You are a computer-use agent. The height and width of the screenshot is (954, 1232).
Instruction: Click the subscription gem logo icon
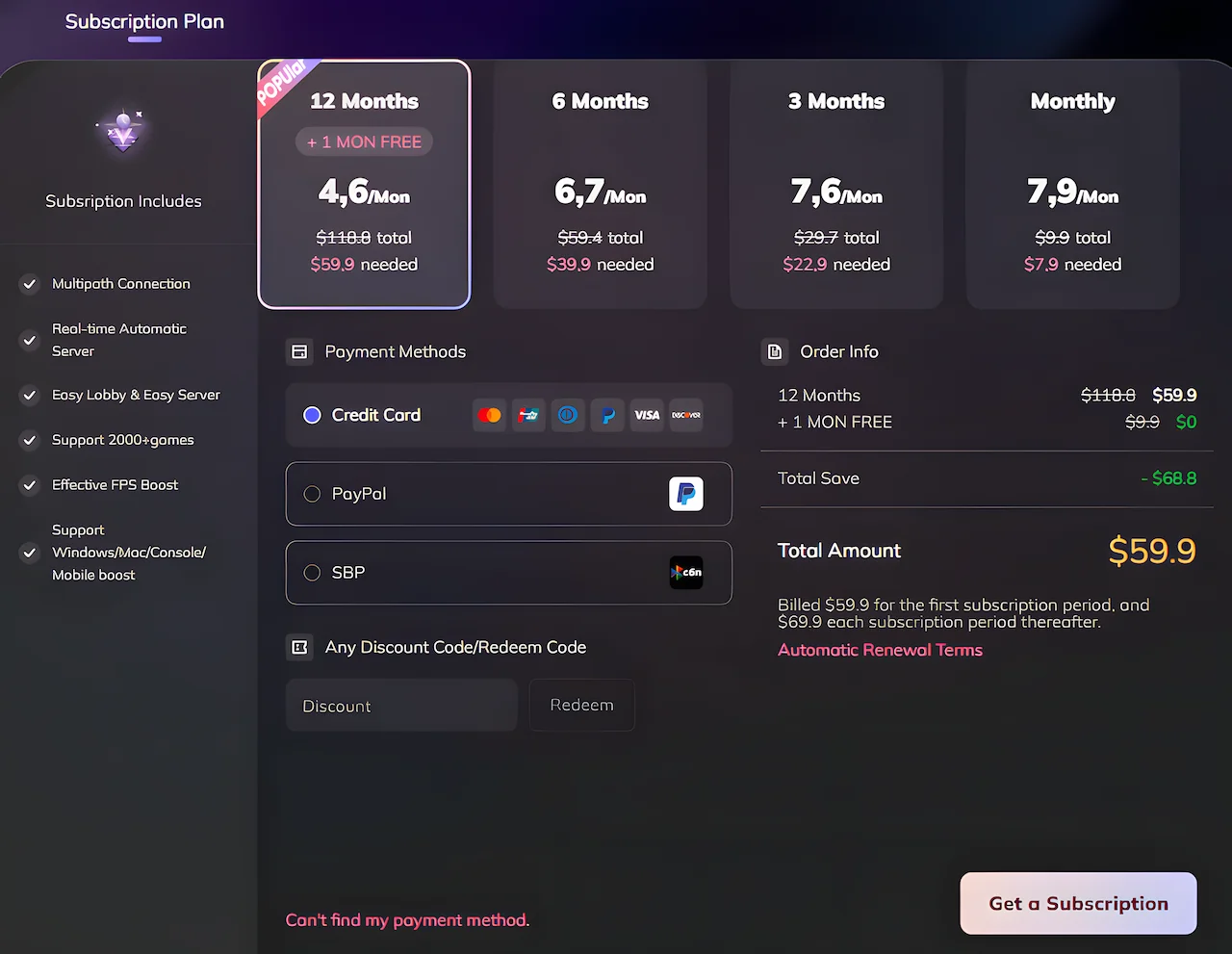[x=123, y=132]
